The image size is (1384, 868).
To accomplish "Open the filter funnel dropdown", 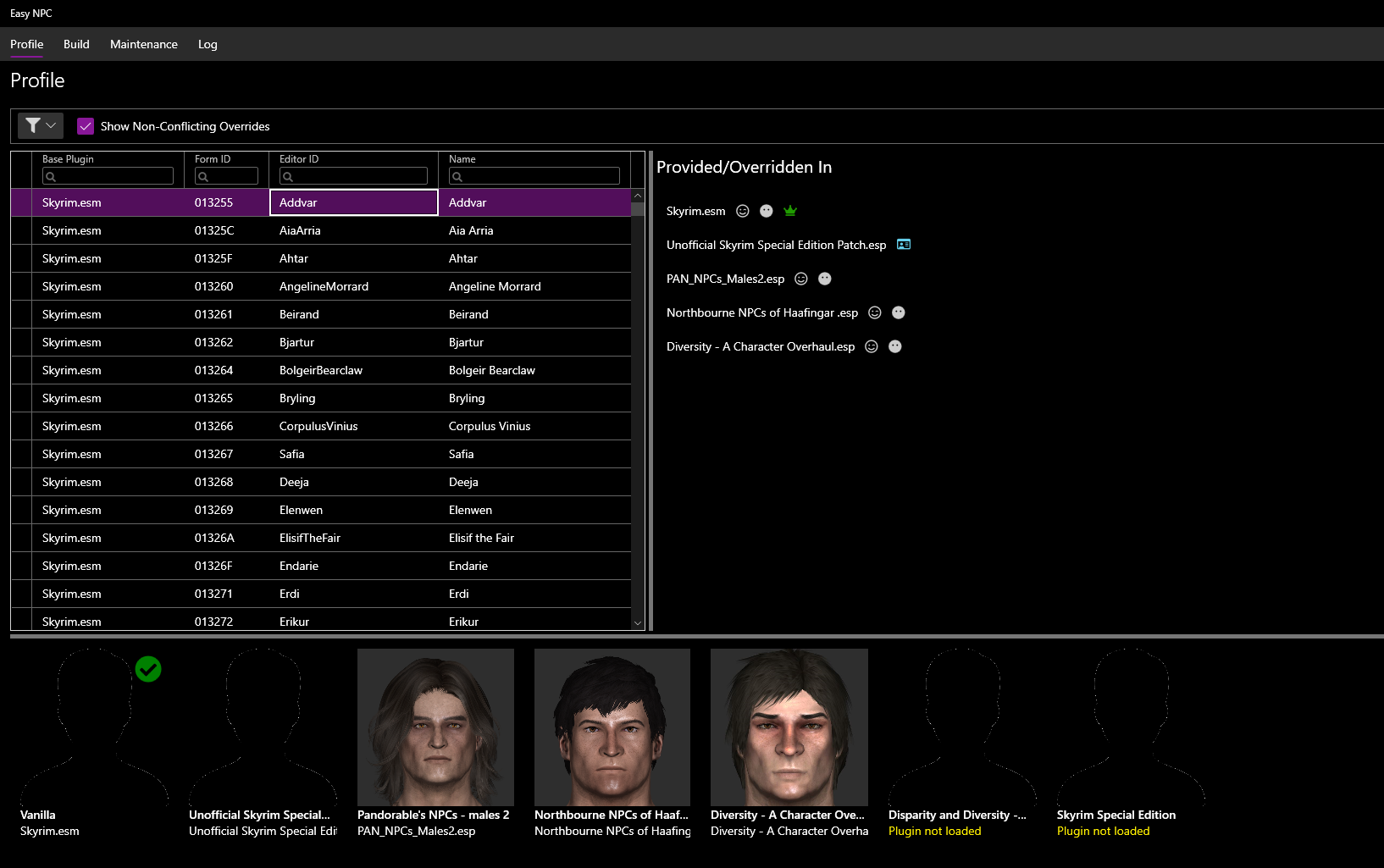I will click(x=41, y=126).
